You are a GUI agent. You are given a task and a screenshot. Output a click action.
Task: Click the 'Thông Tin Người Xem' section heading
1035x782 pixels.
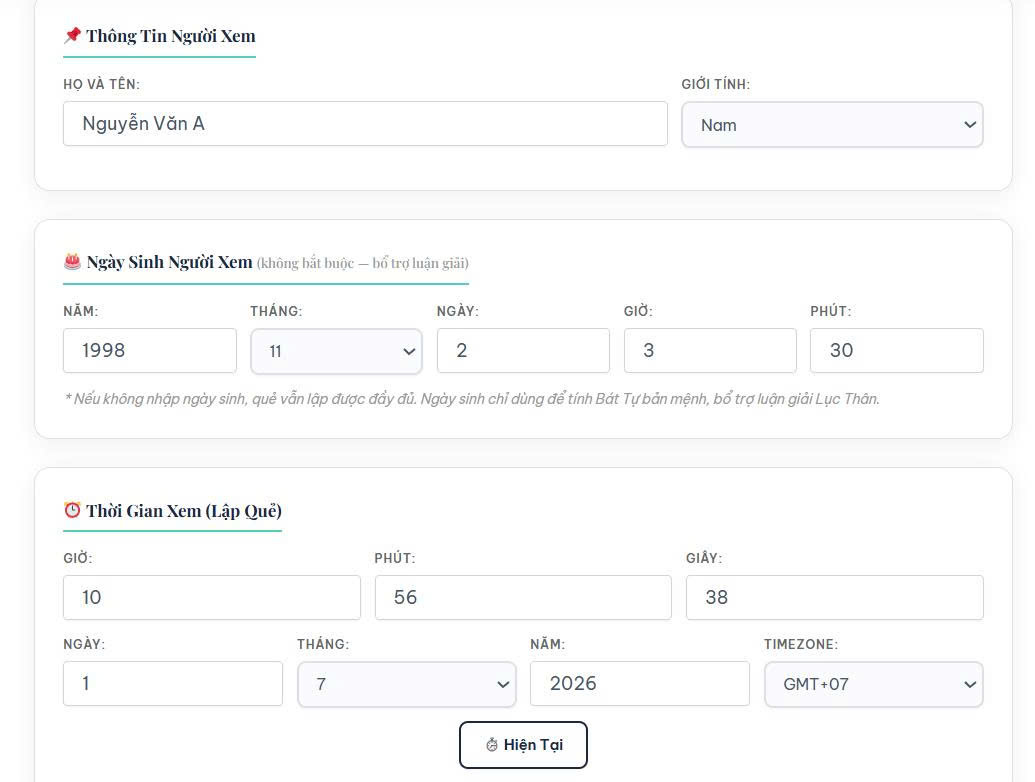170,36
